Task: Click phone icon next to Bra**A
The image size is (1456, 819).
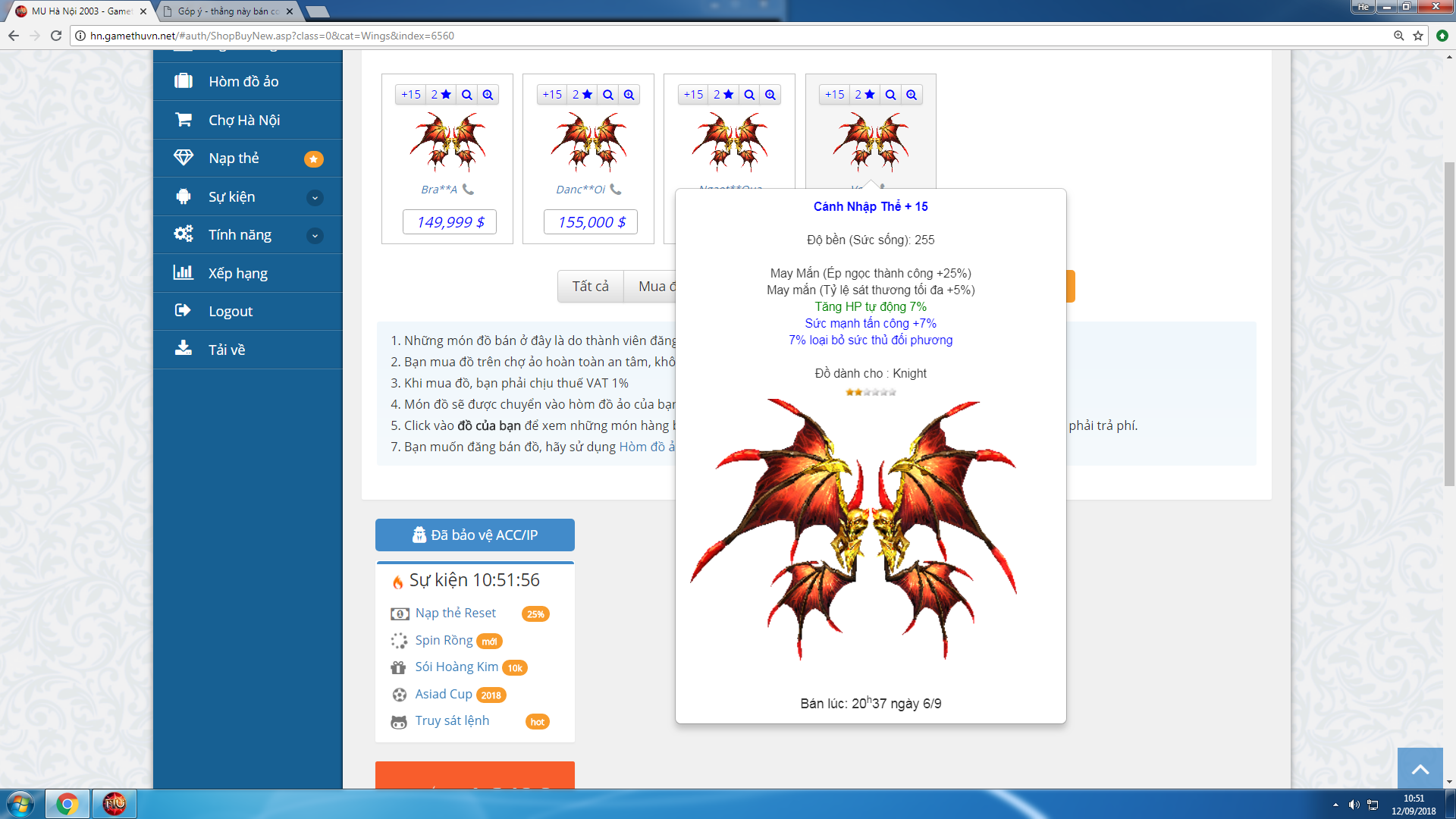Action: [x=469, y=189]
